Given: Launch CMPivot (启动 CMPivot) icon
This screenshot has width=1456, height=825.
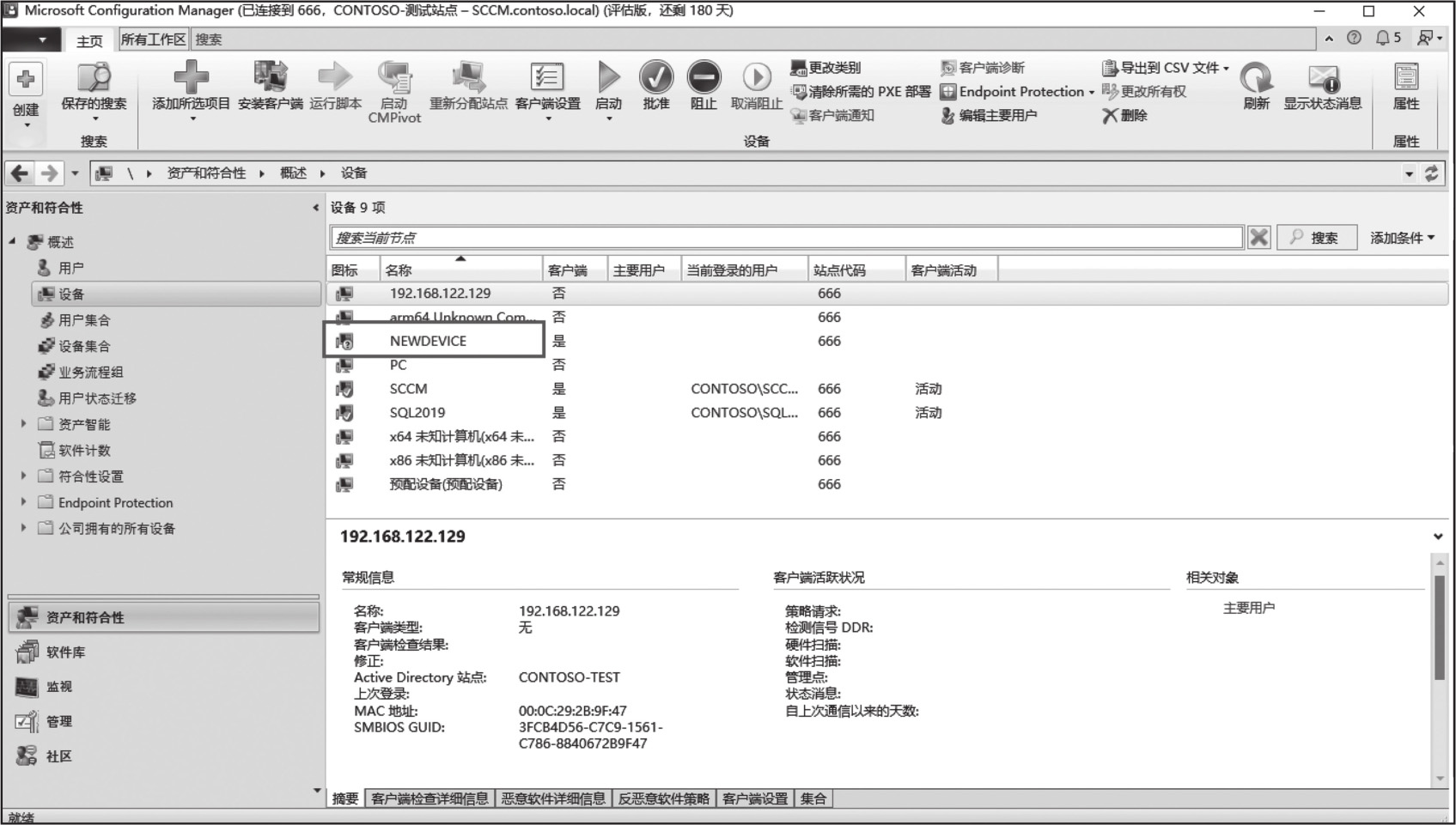Looking at the screenshot, I should click(x=394, y=76).
